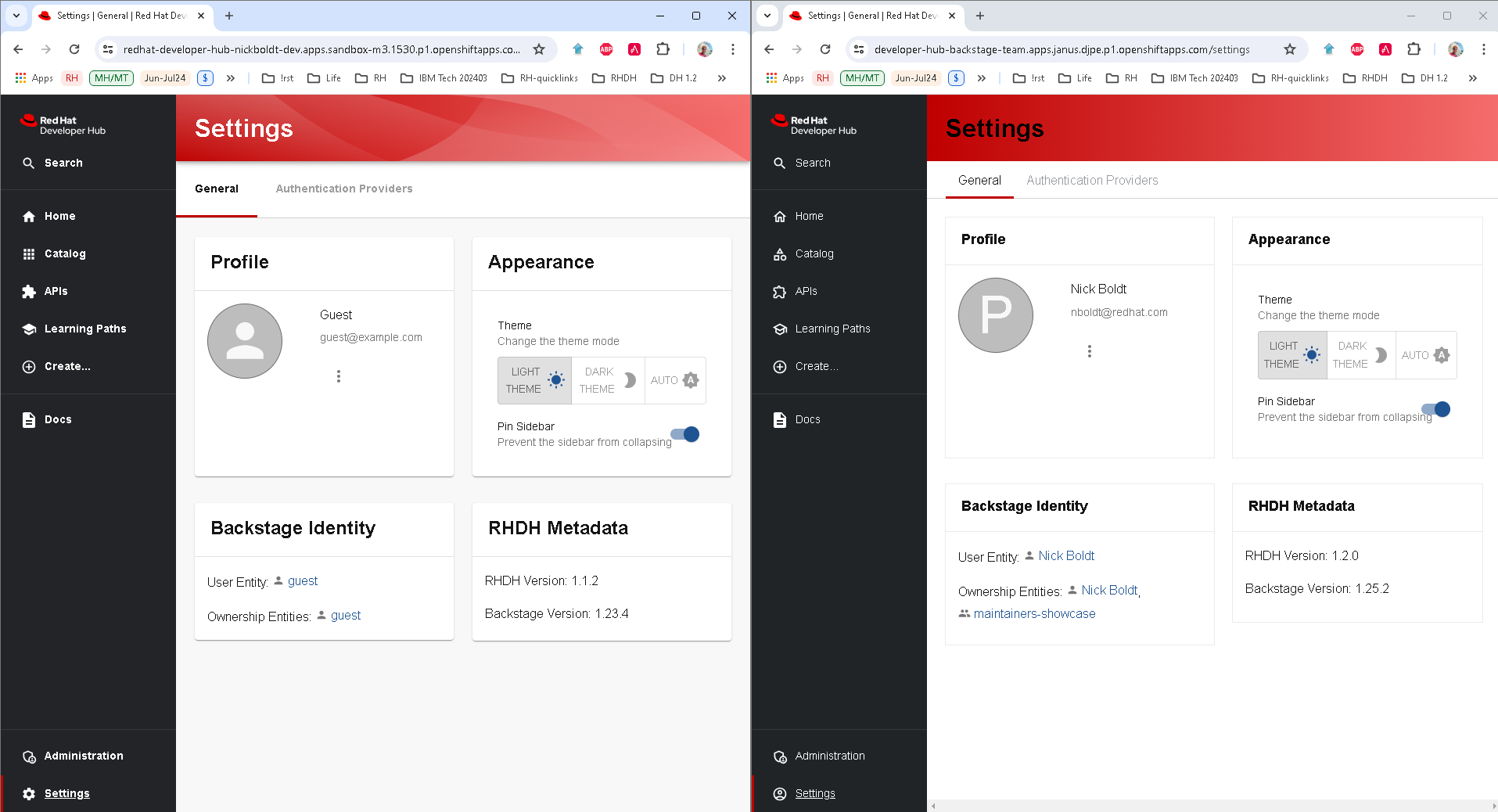Open a new tab in the left window

pyautogui.click(x=229, y=16)
